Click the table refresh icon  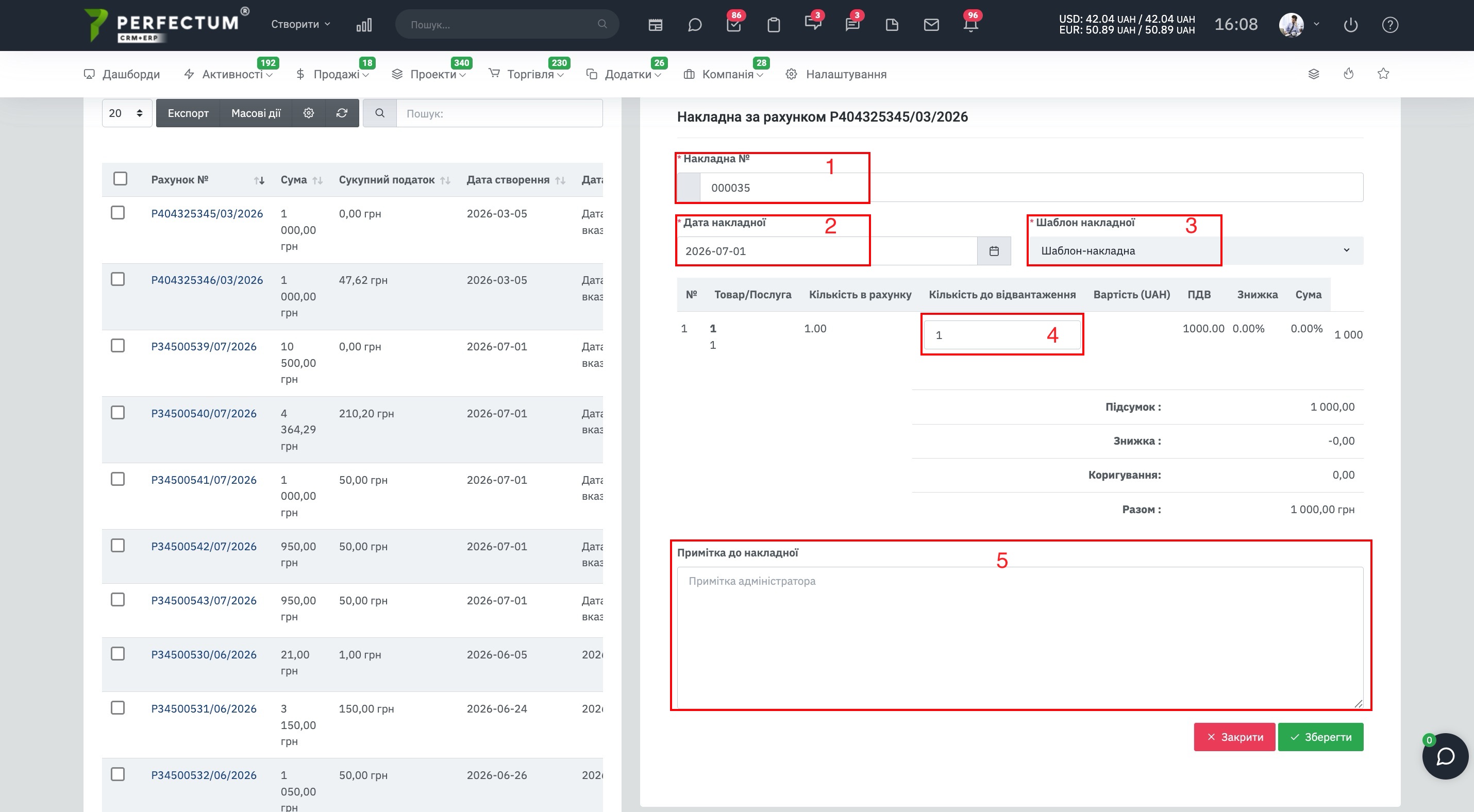click(x=342, y=113)
